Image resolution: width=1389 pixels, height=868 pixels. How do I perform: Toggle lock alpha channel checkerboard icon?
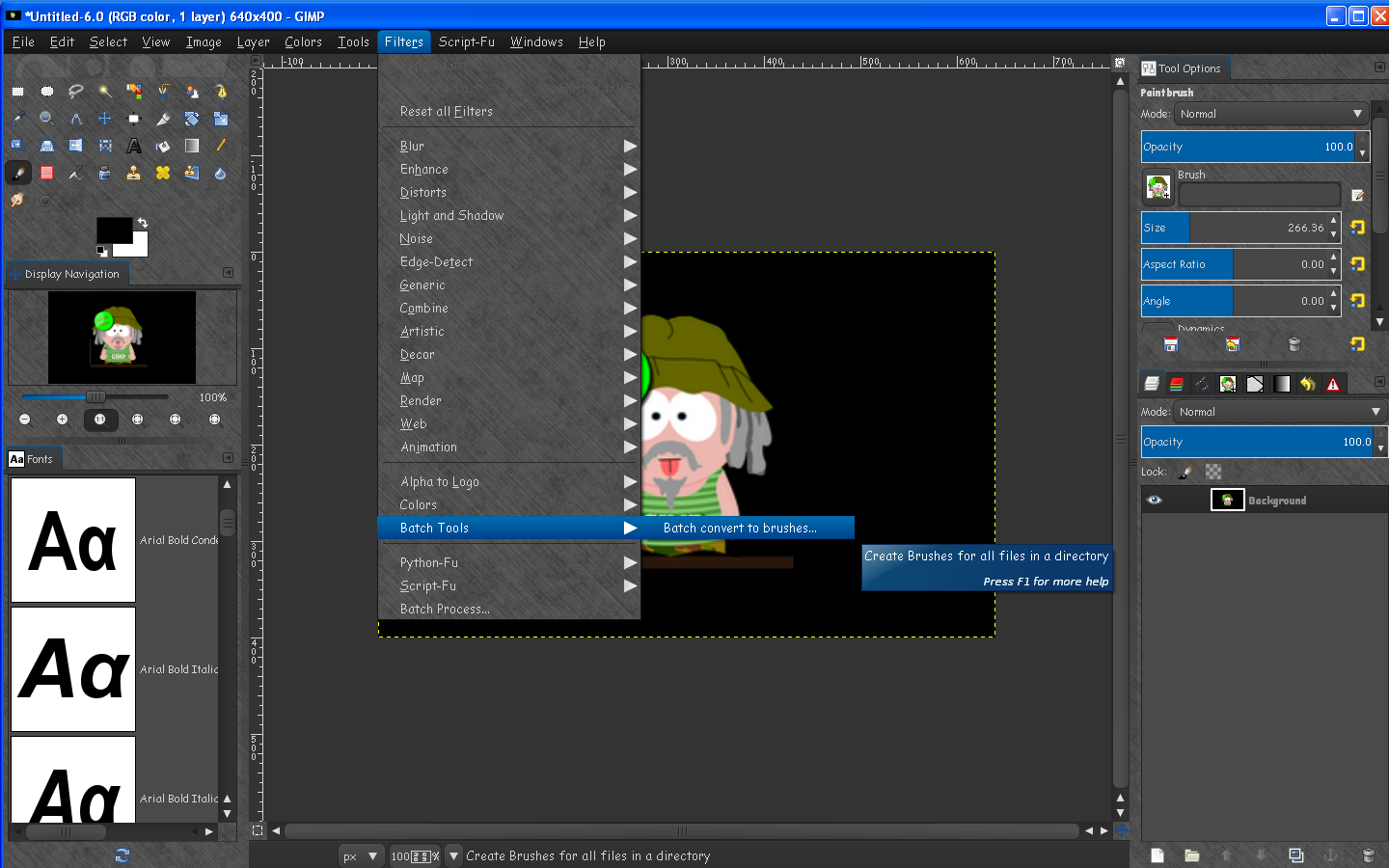(x=1213, y=472)
